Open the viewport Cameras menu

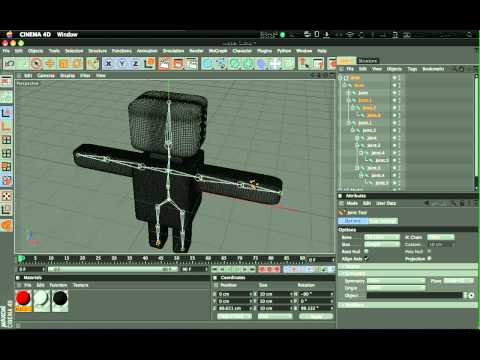46,76
